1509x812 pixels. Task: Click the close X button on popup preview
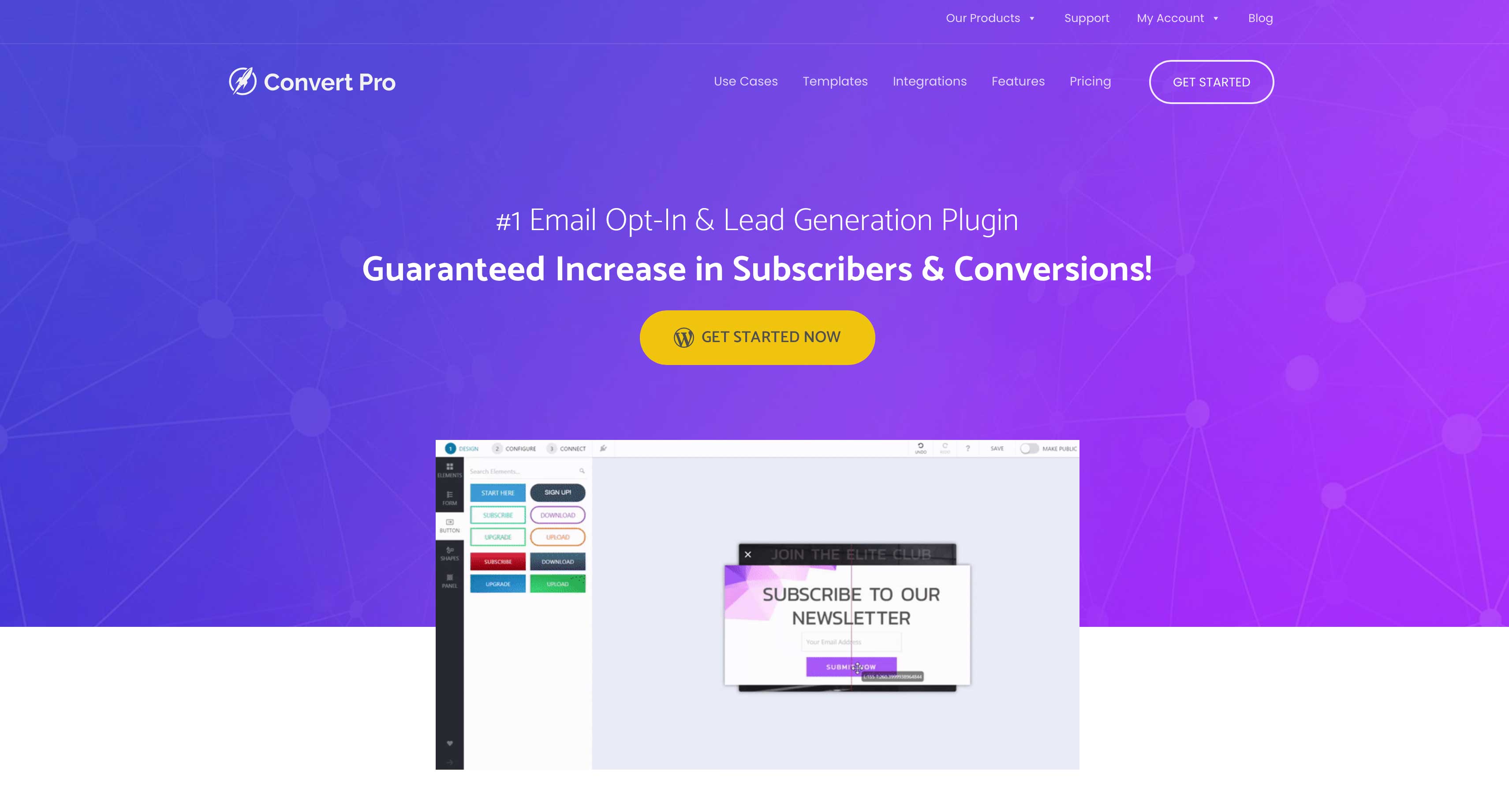[x=748, y=555]
